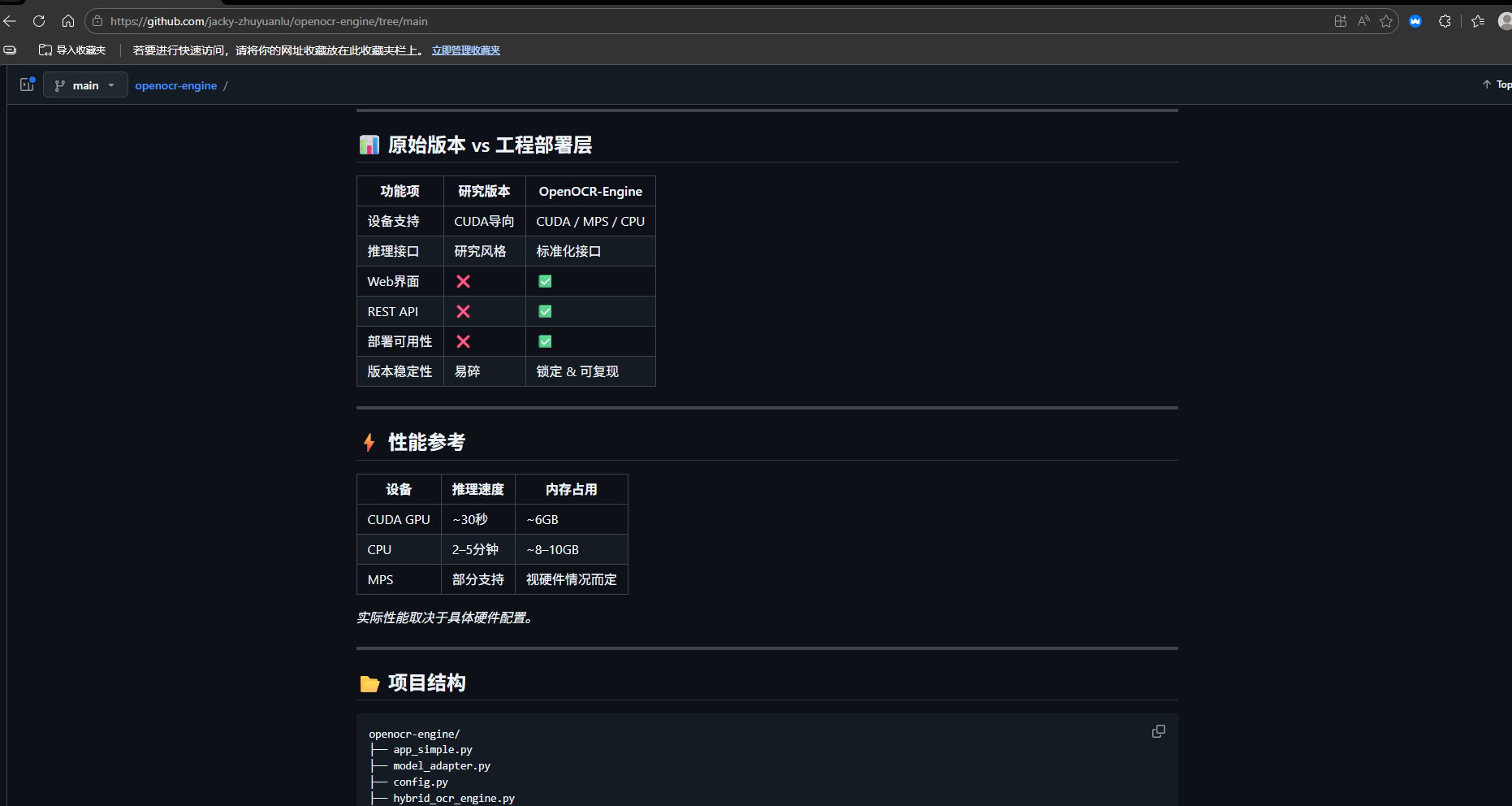The height and width of the screenshot is (806, 1512).
Task: Open the 立即管理收藏夹 link
Action: tap(466, 50)
